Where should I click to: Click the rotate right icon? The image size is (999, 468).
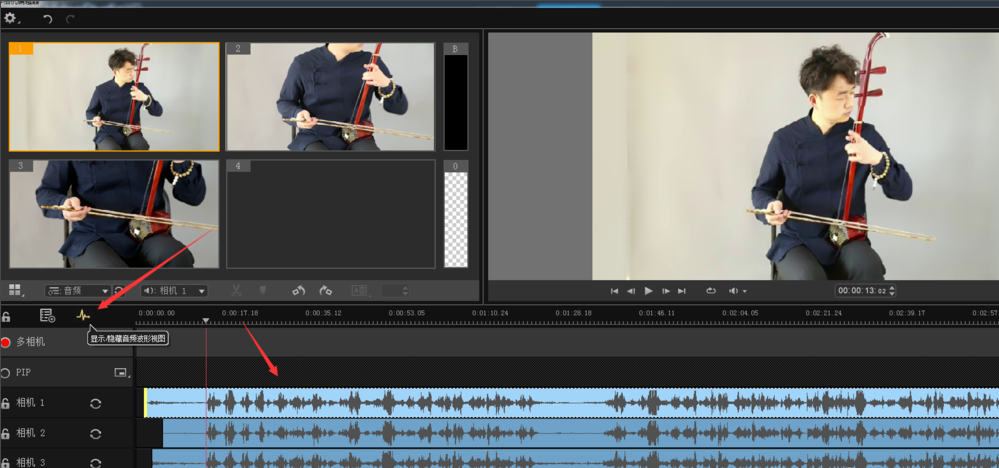(x=325, y=291)
